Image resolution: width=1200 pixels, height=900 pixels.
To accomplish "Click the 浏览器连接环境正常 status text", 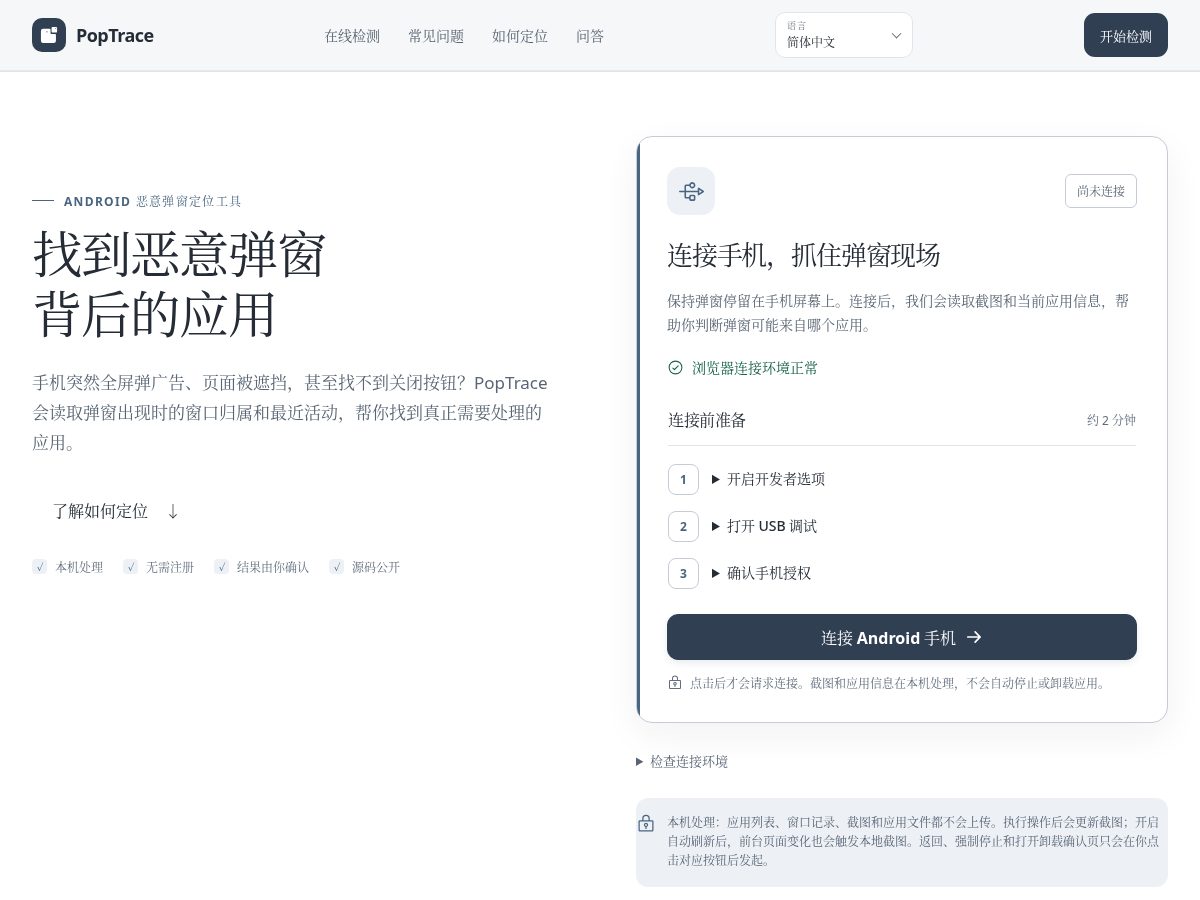I will [x=755, y=368].
